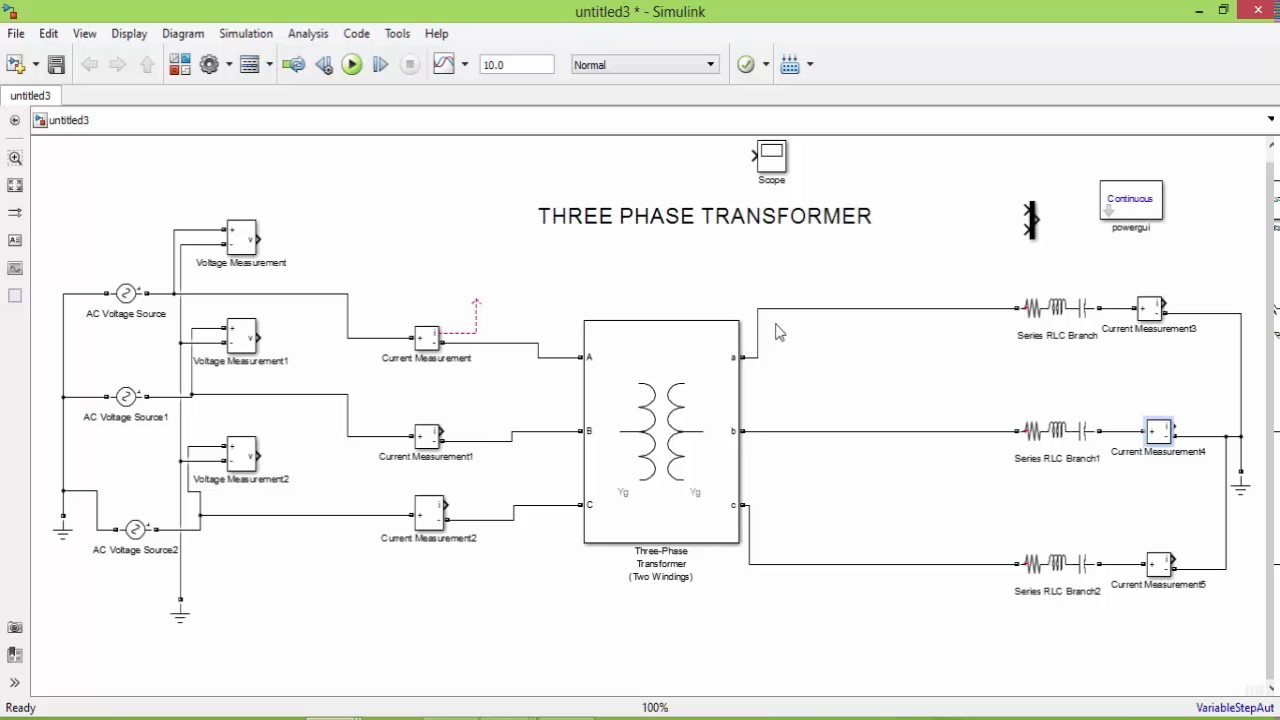1280x720 pixels.
Task: Select the Annotation text tool in palette
Action: click(x=15, y=240)
